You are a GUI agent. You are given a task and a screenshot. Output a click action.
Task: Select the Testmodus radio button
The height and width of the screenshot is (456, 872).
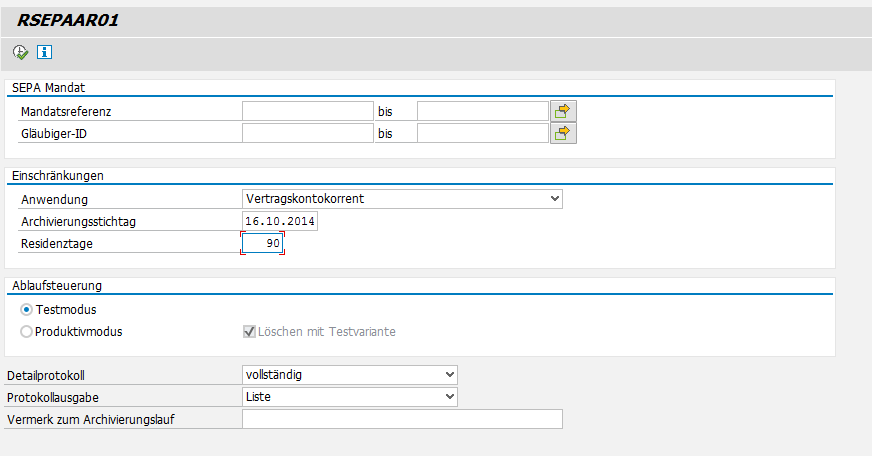26,310
